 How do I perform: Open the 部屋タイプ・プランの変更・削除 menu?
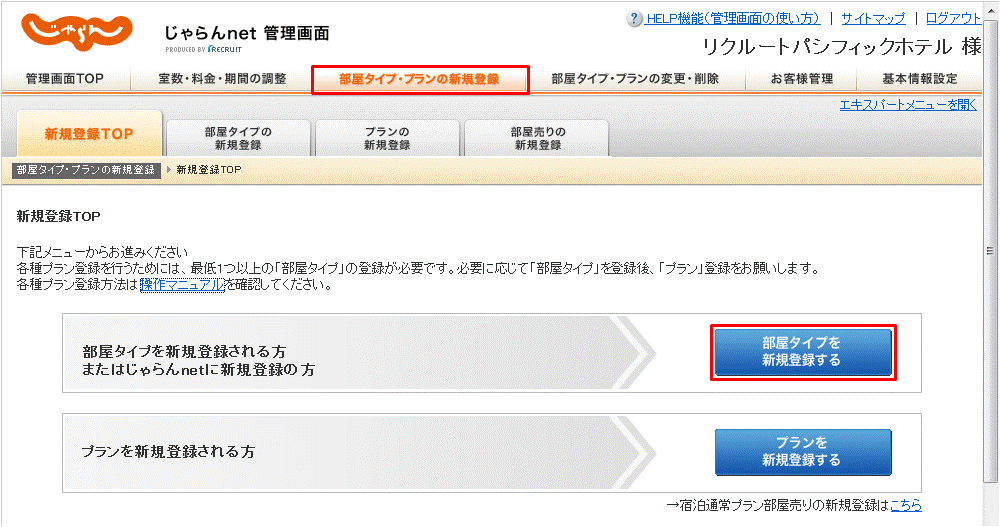coord(635,79)
